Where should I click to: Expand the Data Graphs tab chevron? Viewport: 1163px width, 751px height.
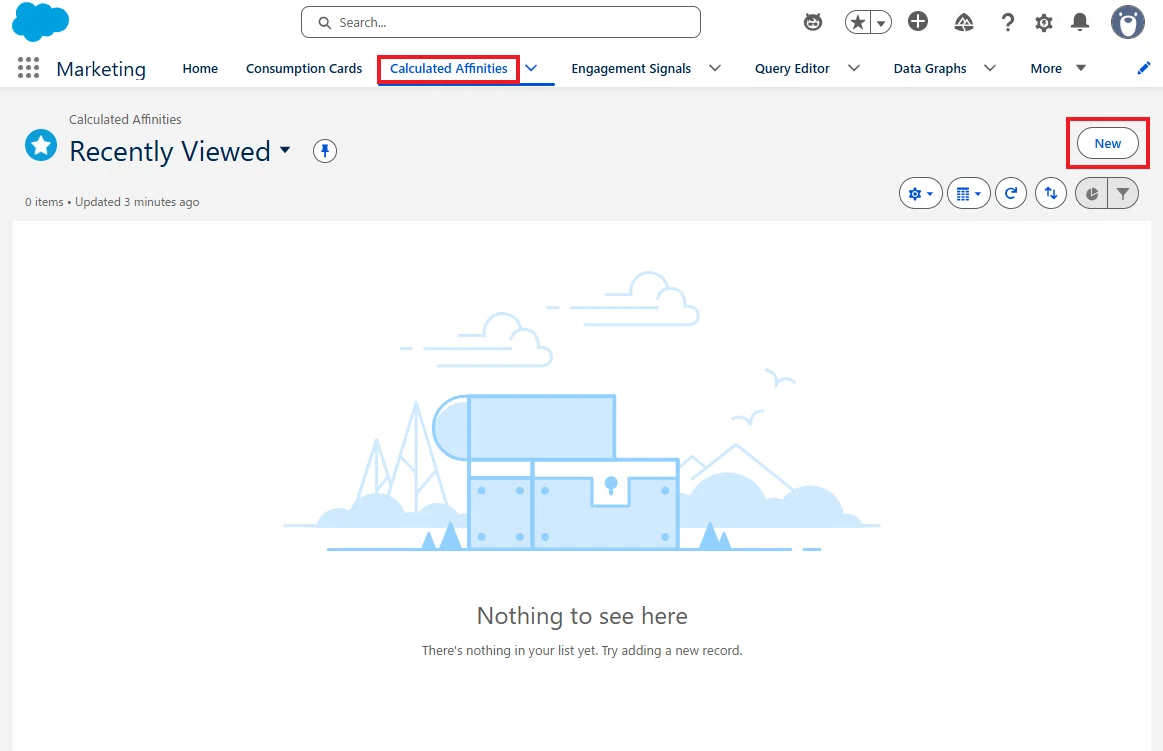(x=989, y=68)
